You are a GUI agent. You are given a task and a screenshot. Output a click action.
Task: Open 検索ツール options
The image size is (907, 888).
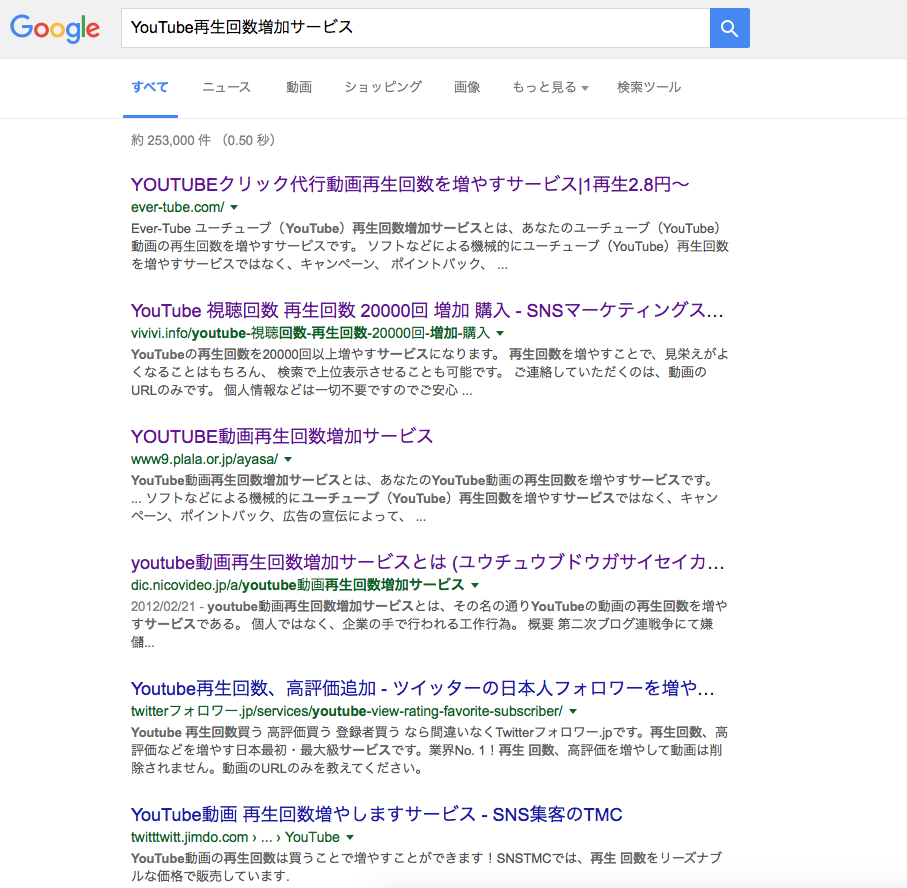pos(649,87)
